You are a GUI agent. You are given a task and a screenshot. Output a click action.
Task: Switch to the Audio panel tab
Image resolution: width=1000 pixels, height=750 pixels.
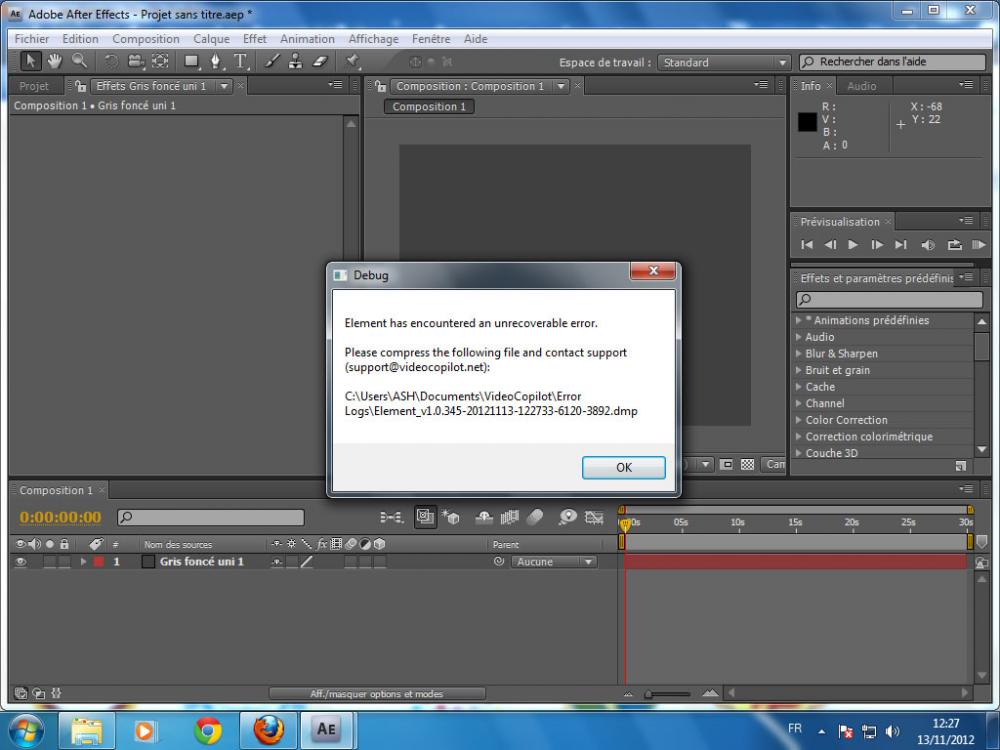(x=862, y=86)
